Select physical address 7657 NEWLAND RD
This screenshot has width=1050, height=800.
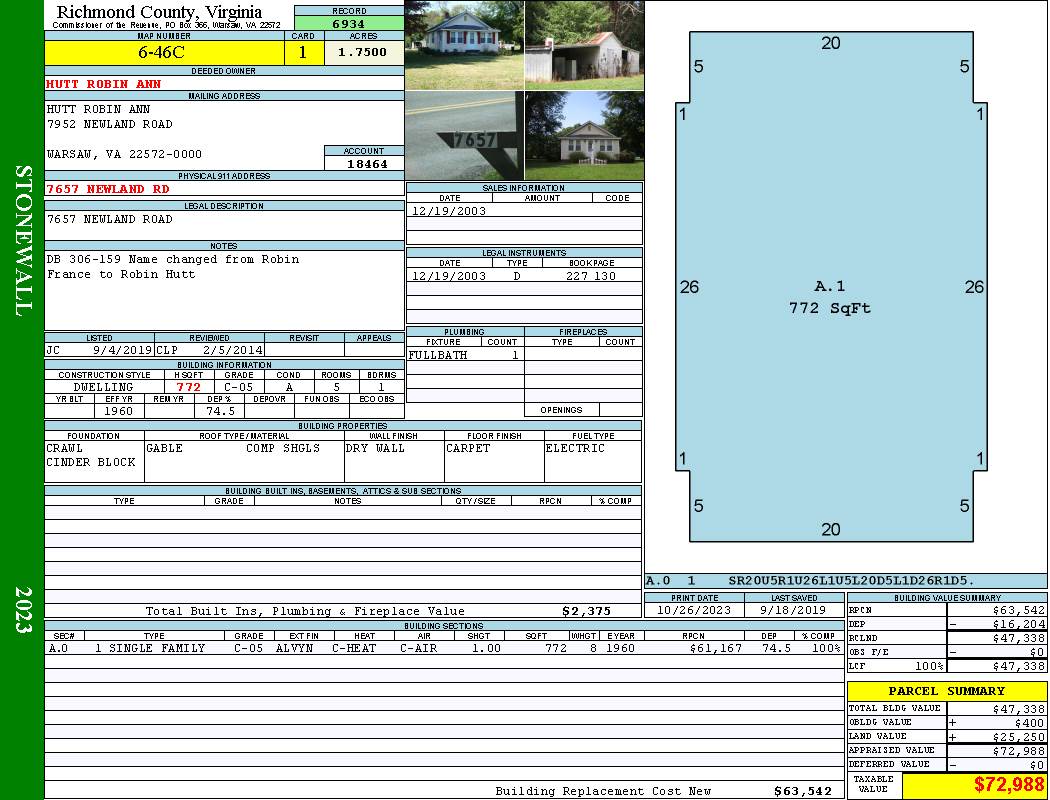(x=108, y=188)
